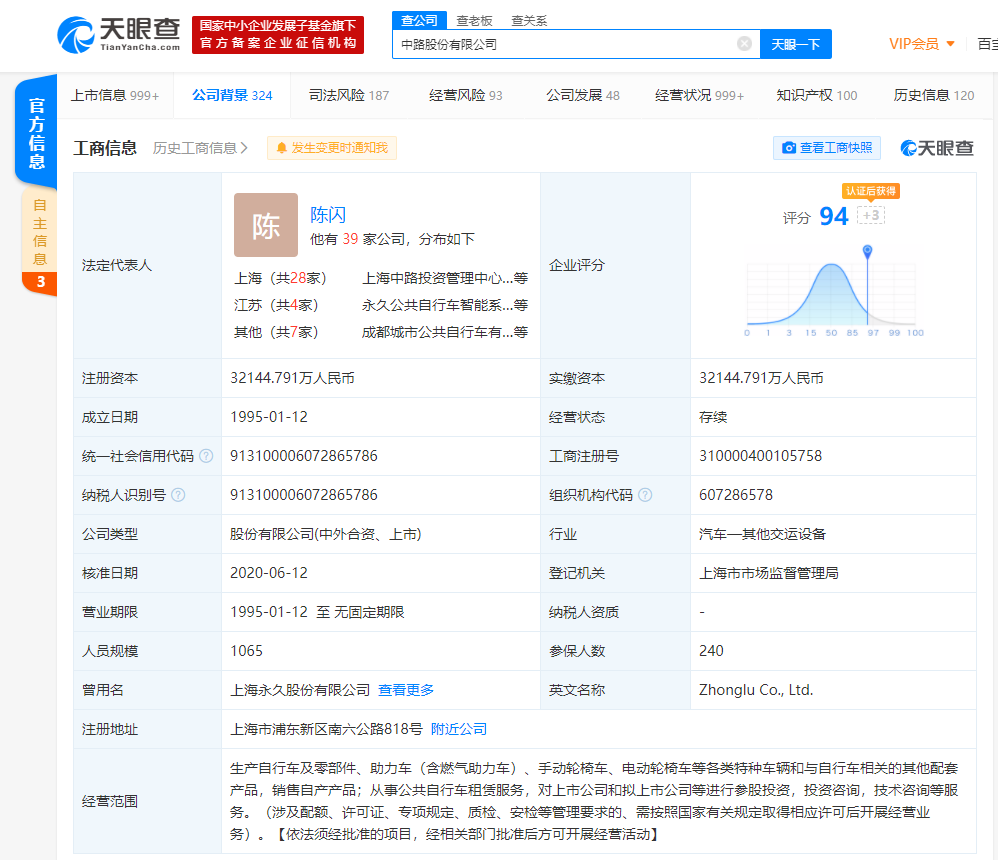Click the 查看更多 link for former names

click(x=406, y=690)
